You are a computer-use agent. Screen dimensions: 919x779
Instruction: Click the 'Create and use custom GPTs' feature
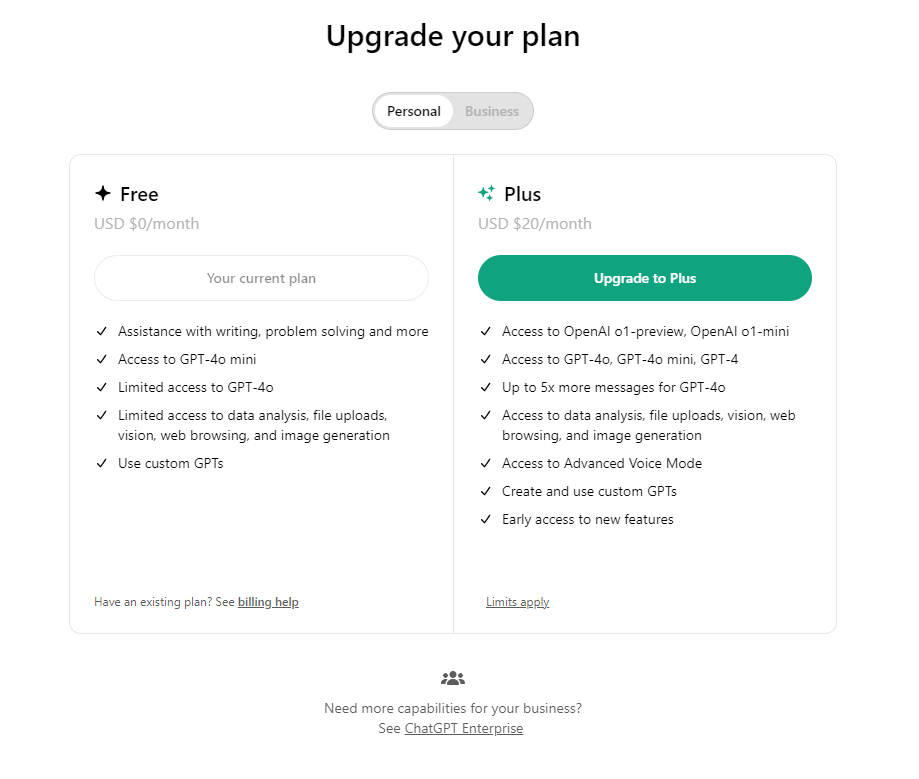pos(589,492)
